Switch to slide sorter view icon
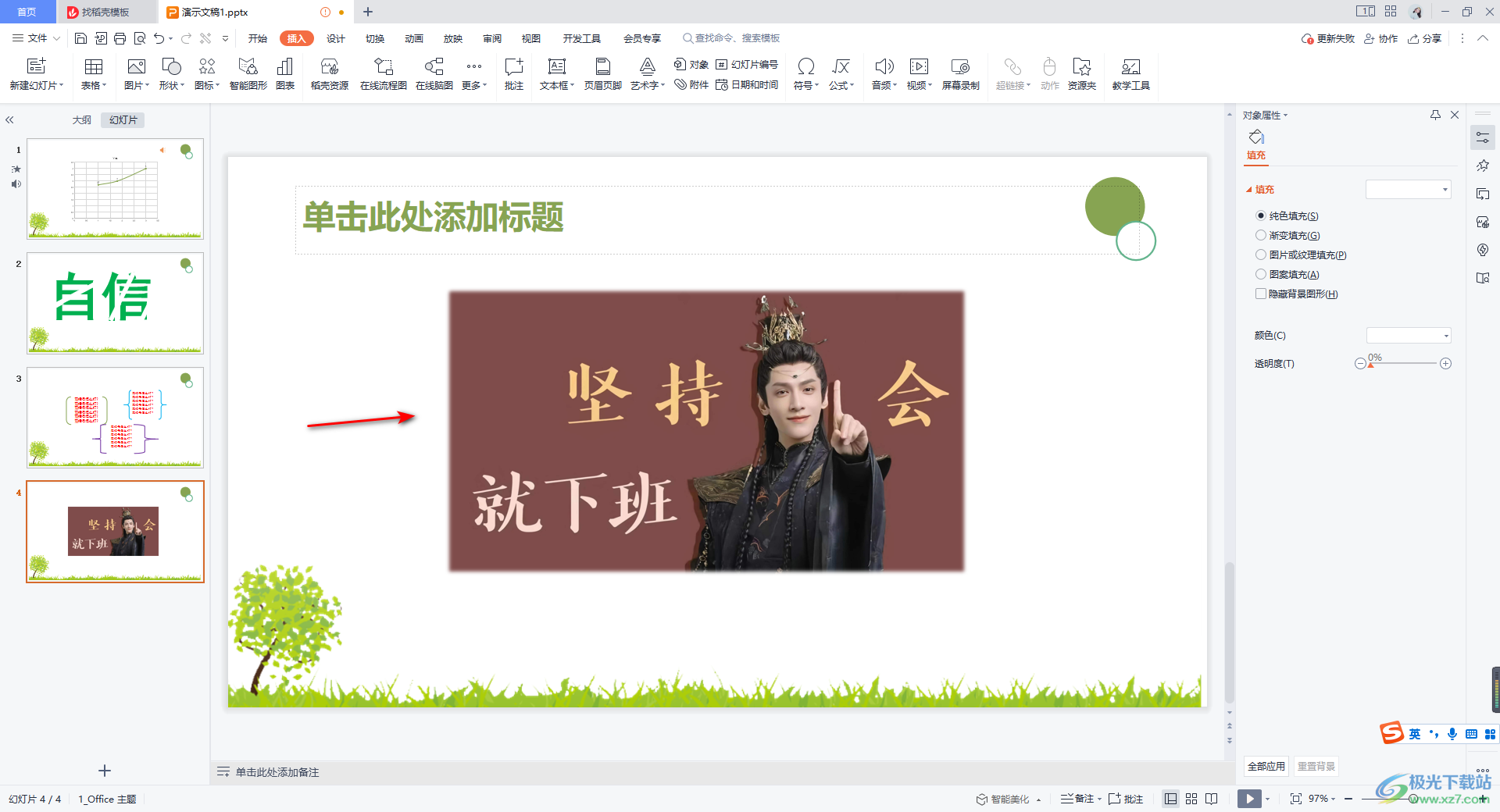1500x812 pixels. coord(1191,799)
